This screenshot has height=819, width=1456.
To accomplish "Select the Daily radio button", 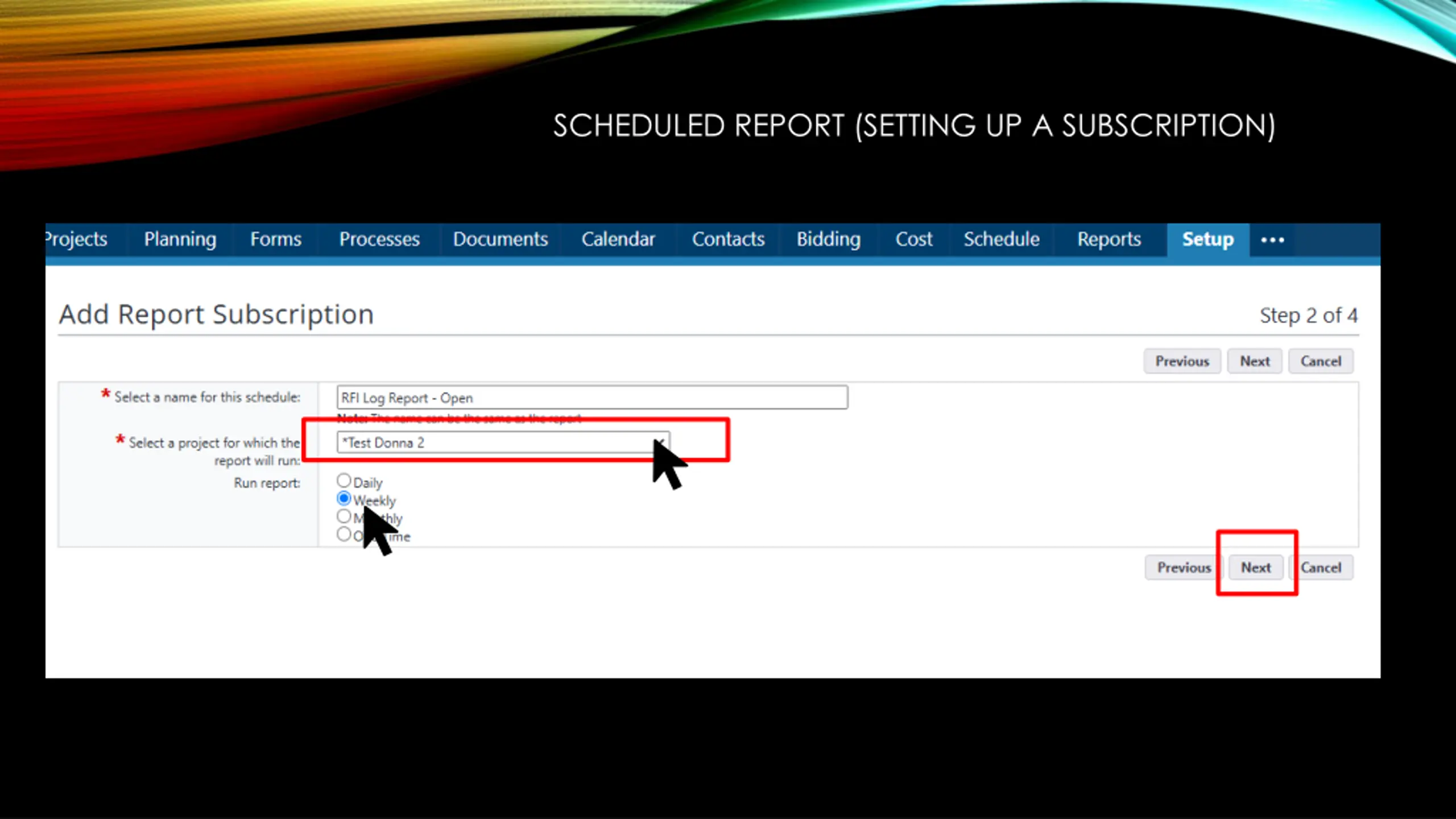I will (x=344, y=481).
